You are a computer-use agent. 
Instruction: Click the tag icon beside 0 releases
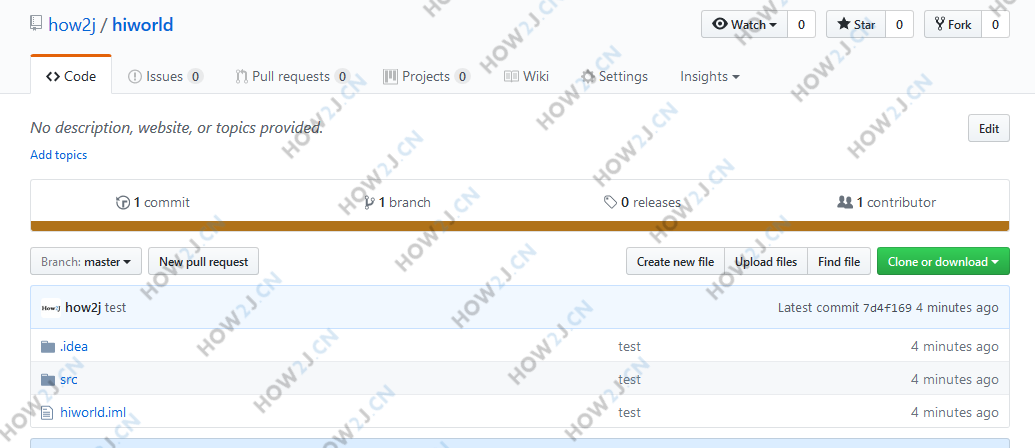pos(611,203)
